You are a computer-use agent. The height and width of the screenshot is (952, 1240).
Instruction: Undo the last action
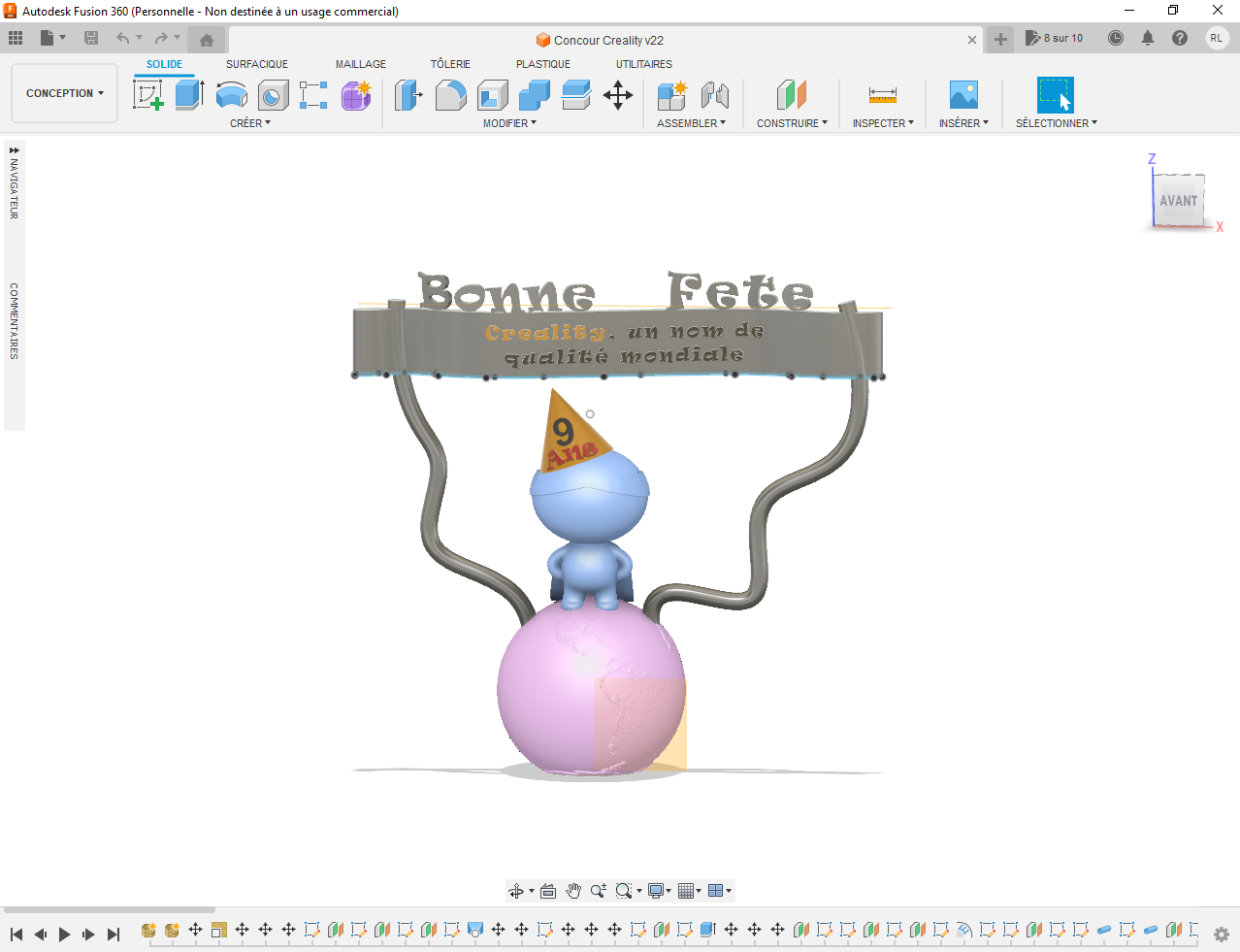tap(122, 38)
